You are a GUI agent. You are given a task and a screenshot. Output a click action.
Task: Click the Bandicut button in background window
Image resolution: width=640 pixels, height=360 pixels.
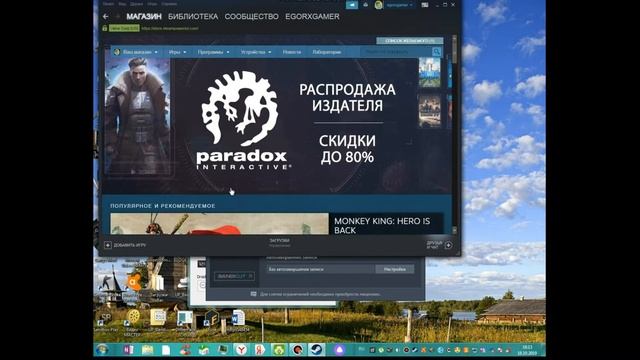pos(235,276)
